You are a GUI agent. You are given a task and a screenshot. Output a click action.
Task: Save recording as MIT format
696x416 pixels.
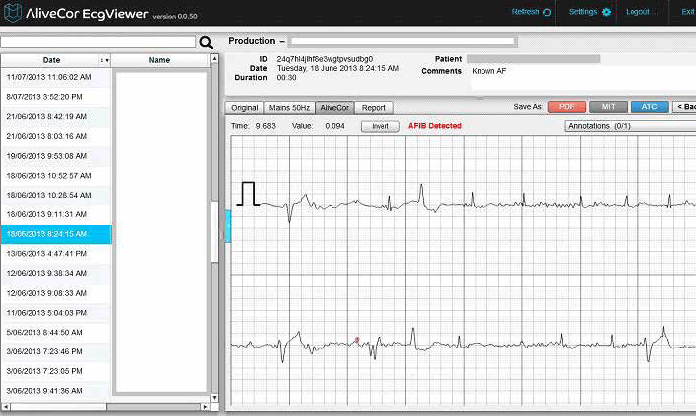(x=608, y=106)
